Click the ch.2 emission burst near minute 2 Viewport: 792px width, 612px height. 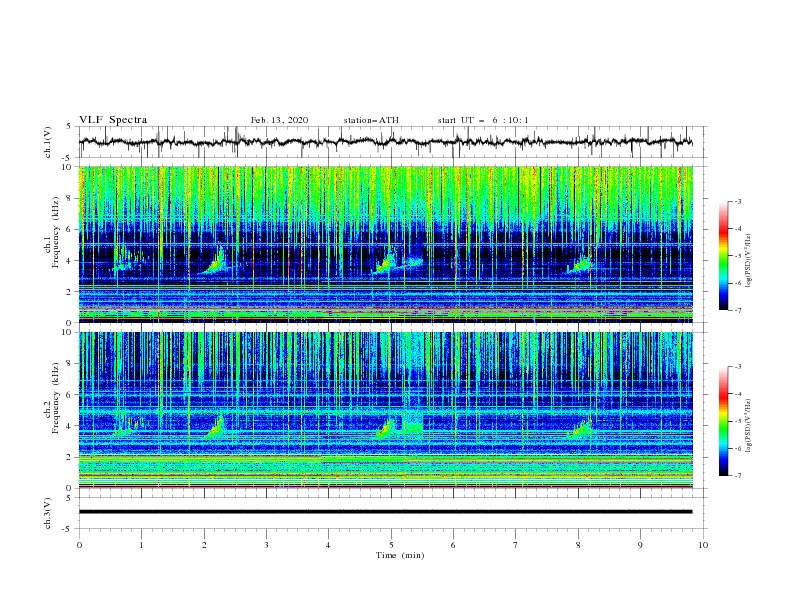coord(216,427)
